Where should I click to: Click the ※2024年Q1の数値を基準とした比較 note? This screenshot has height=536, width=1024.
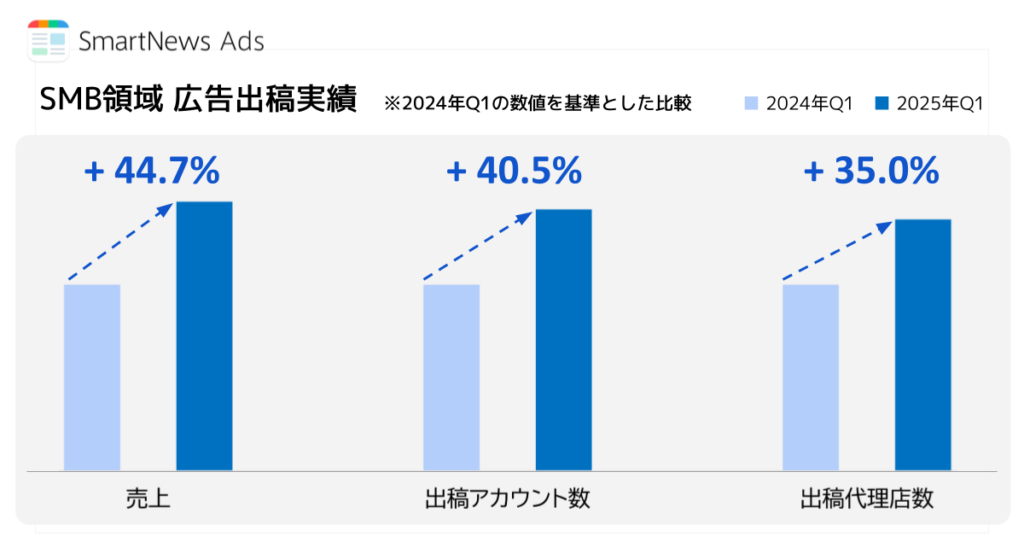537,103
